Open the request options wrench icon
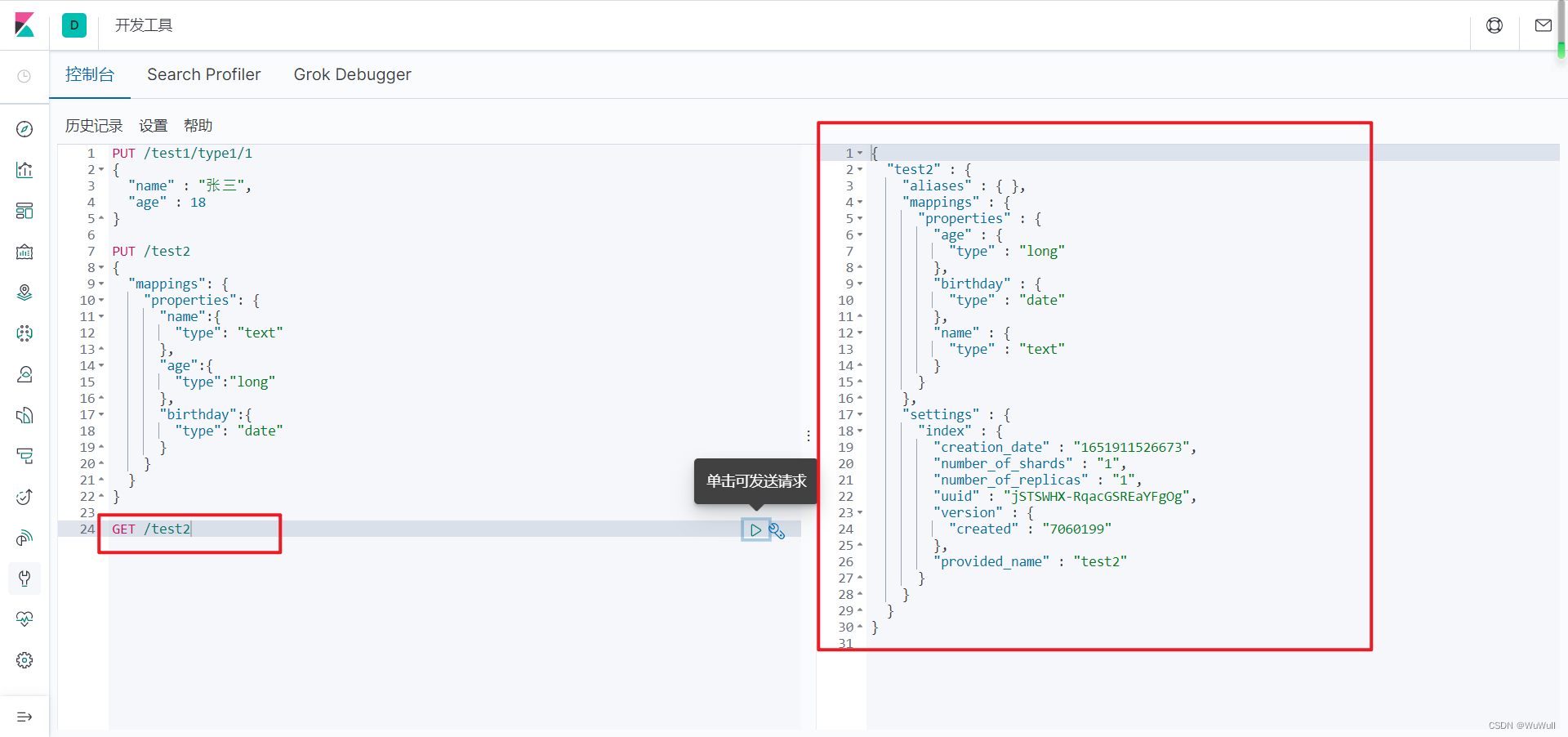This screenshot has height=737, width=1568. click(777, 530)
